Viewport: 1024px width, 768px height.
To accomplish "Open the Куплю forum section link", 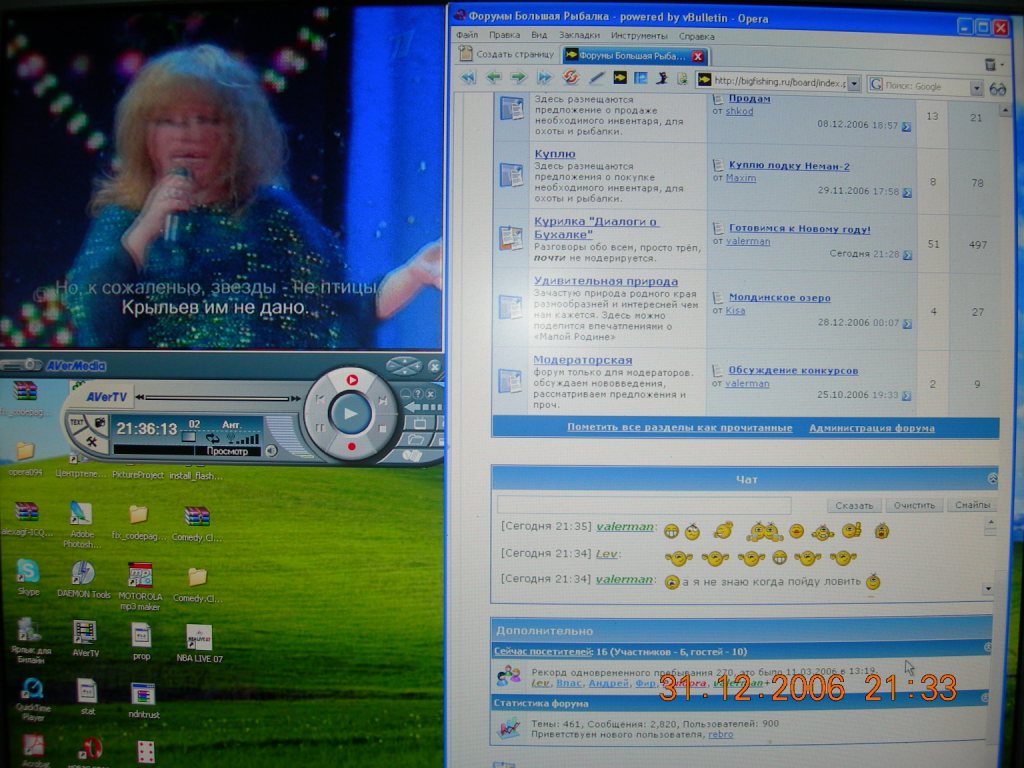I will 554,153.
